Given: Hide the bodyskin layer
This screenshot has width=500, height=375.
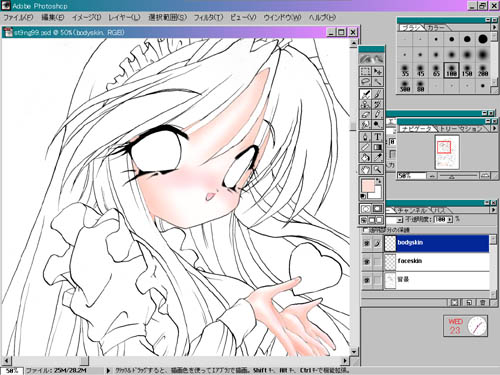Looking at the screenshot, I should tap(367, 243).
